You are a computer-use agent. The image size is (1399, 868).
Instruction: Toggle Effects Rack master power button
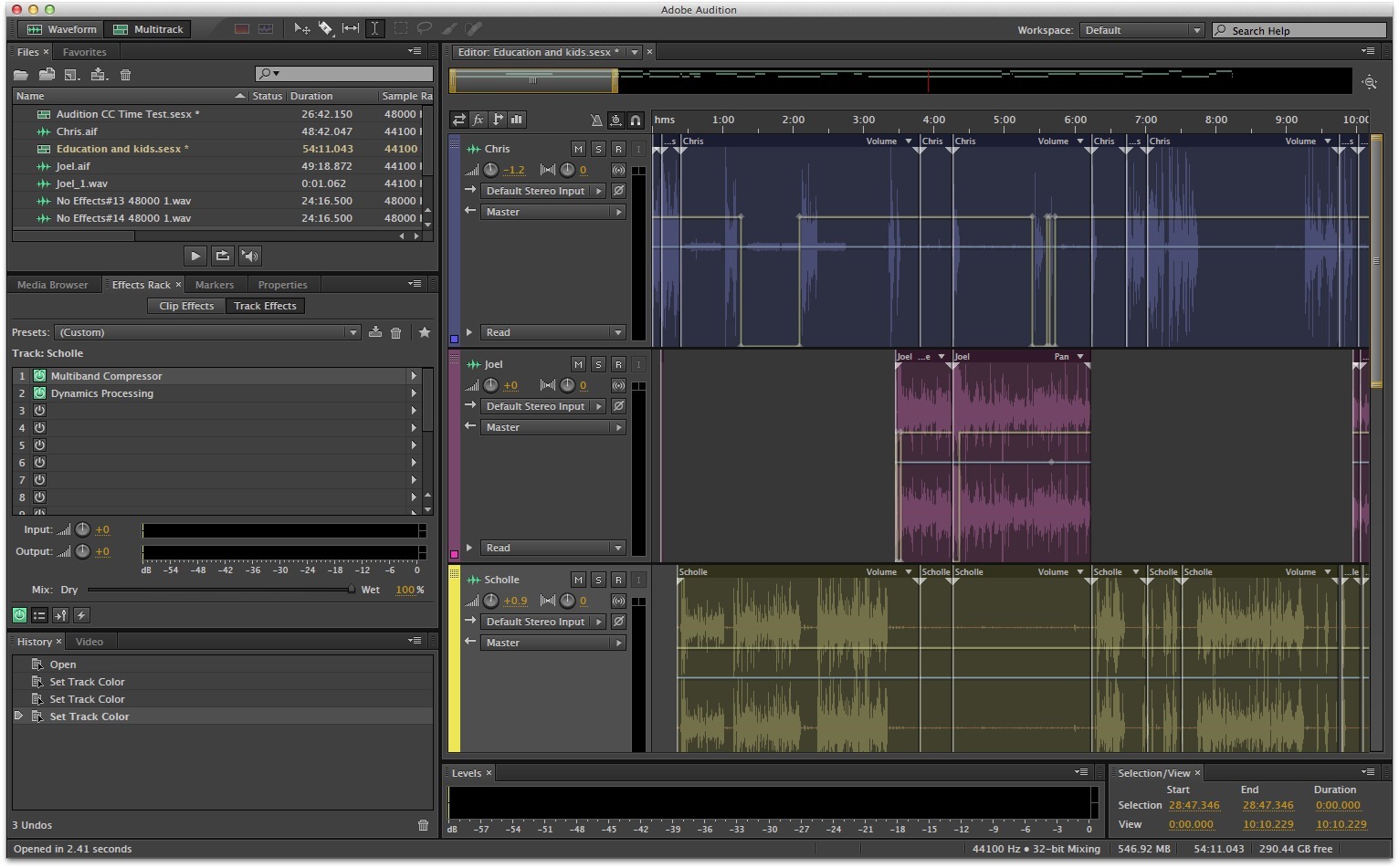pyautogui.click(x=19, y=615)
